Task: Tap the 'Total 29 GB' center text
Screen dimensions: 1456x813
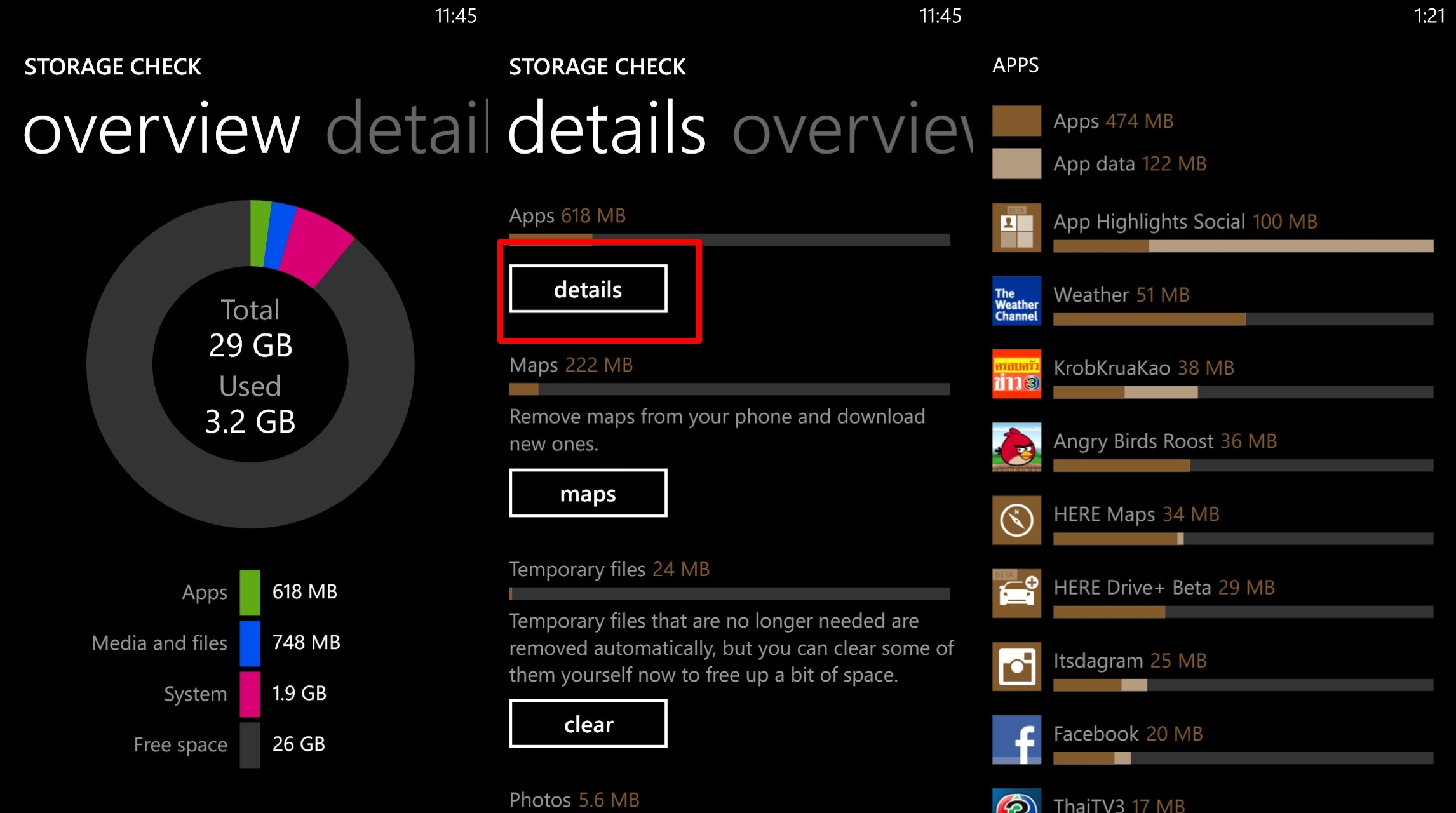Action: pyautogui.click(x=250, y=328)
